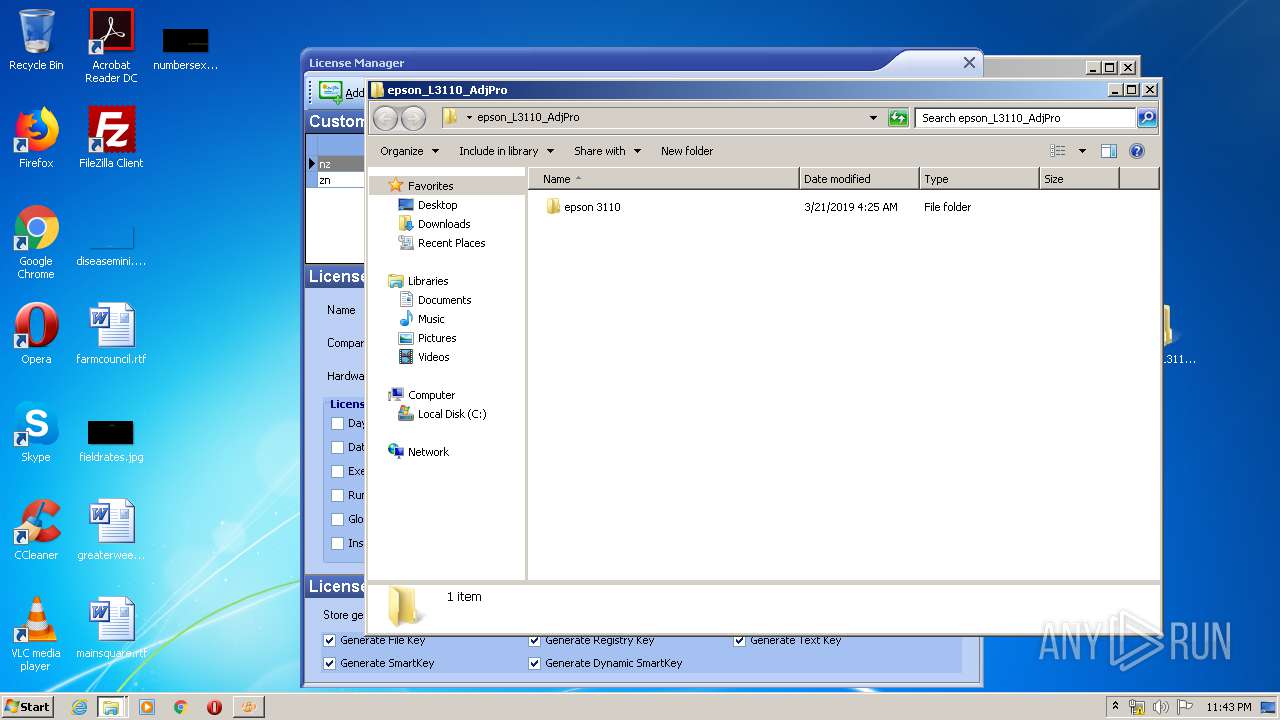Open greaterwee... rtf file on desktop
The width and height of the screenshot is (1280, 720).
click(111, 530)
